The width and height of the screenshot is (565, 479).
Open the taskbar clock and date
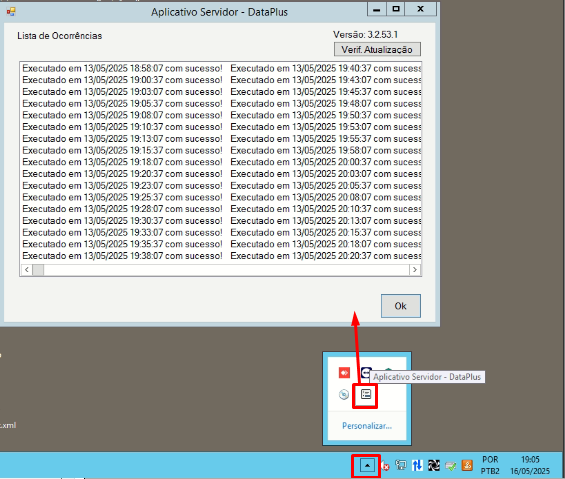530,465
